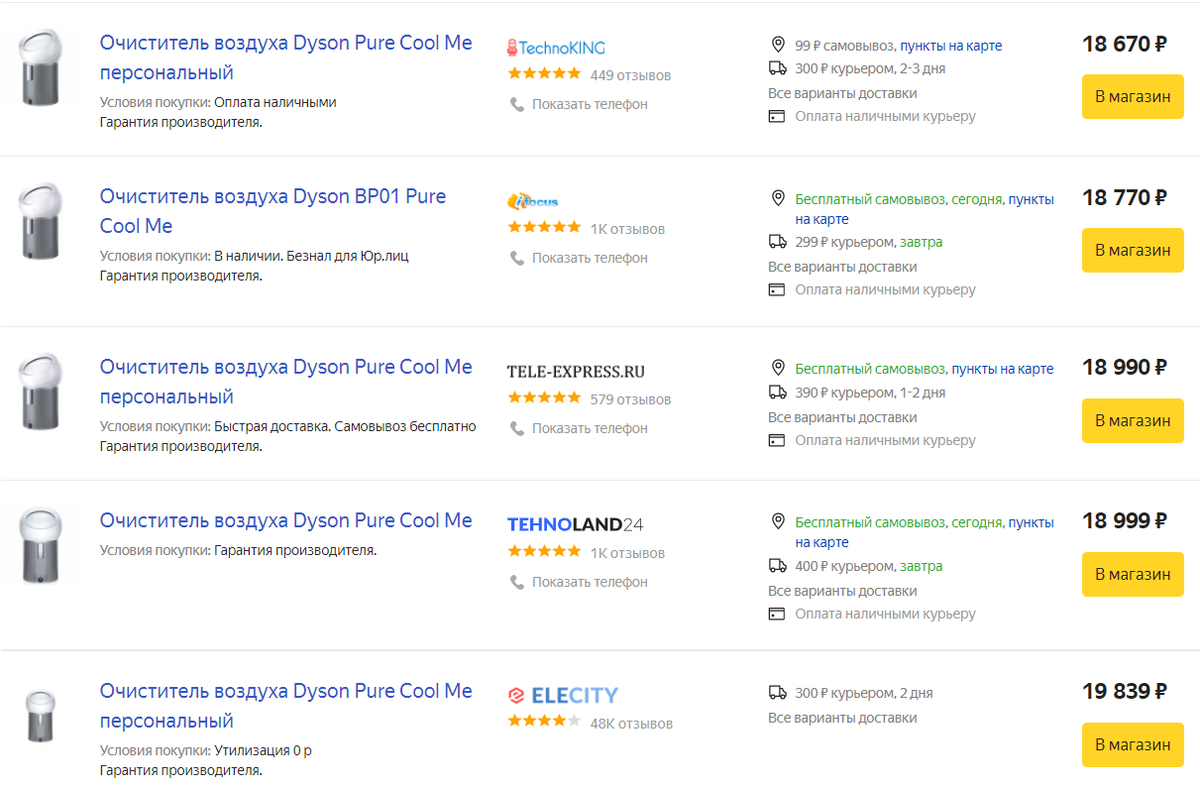The height and width of the screenshot is (789, 1200).
Task: Open the '579 отзывов' reviews link
Action: [x=630, y=400]
